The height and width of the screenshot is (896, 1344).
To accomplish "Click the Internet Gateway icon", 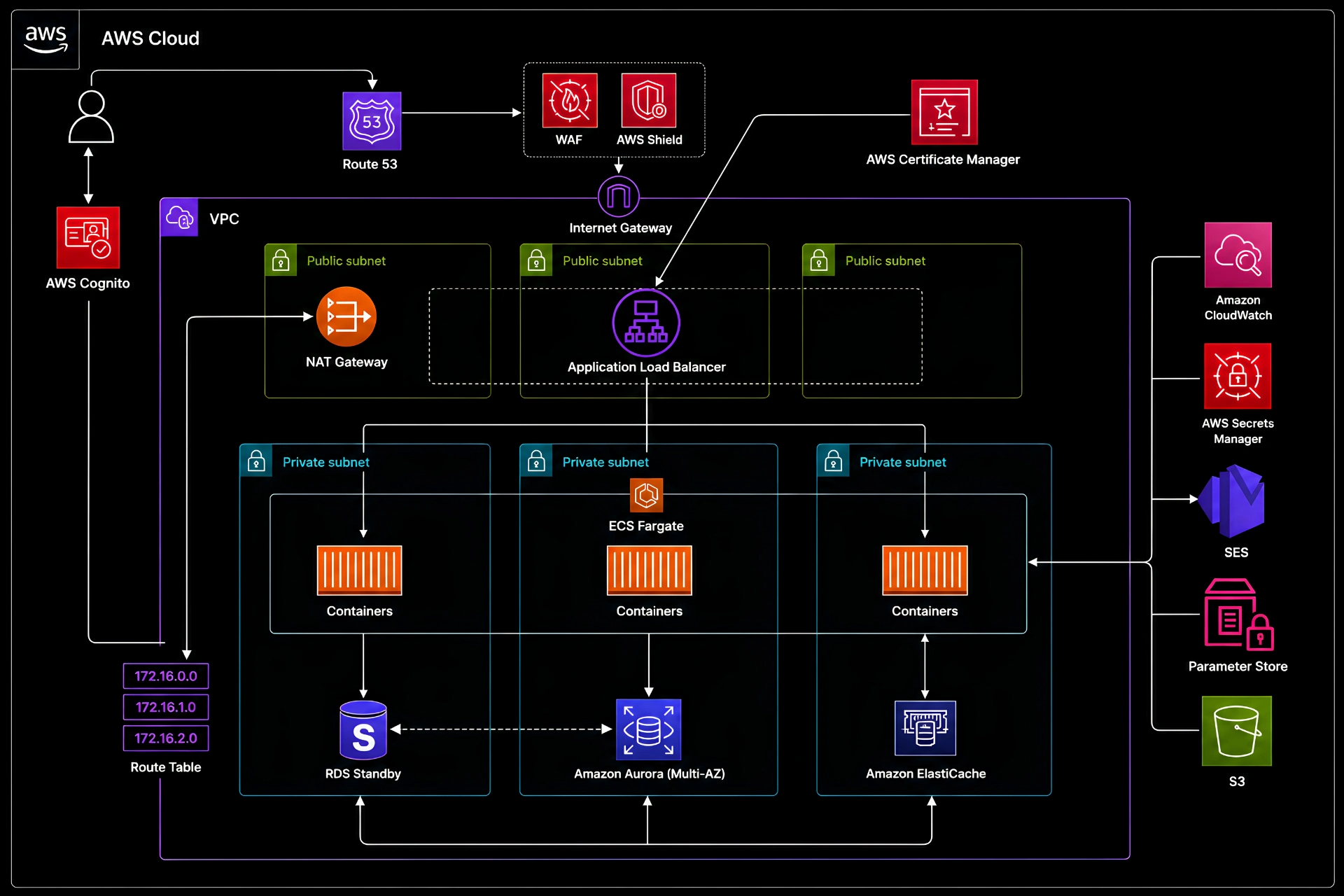I will (x=619, y=197).
